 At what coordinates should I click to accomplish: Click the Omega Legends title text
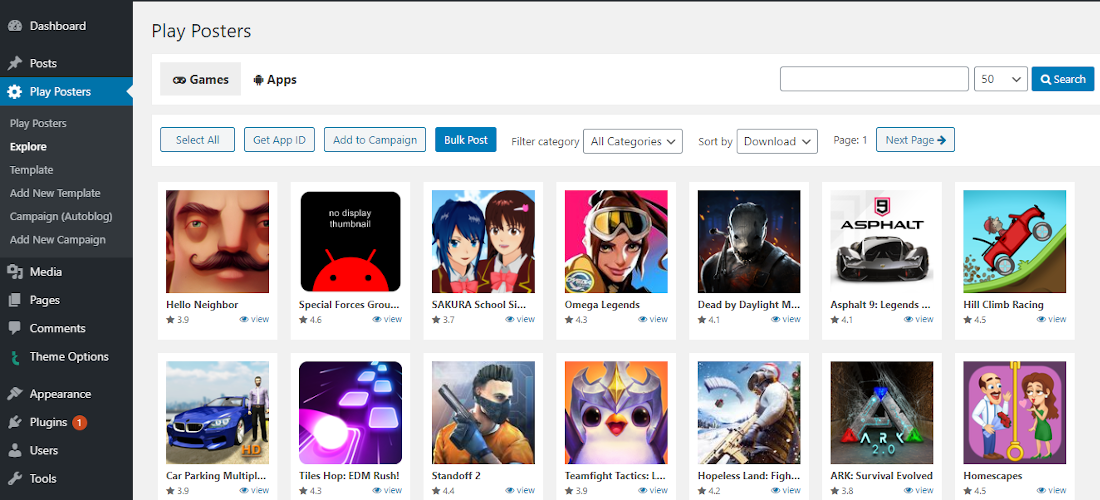pyautogui.click(x=602, y=305)
